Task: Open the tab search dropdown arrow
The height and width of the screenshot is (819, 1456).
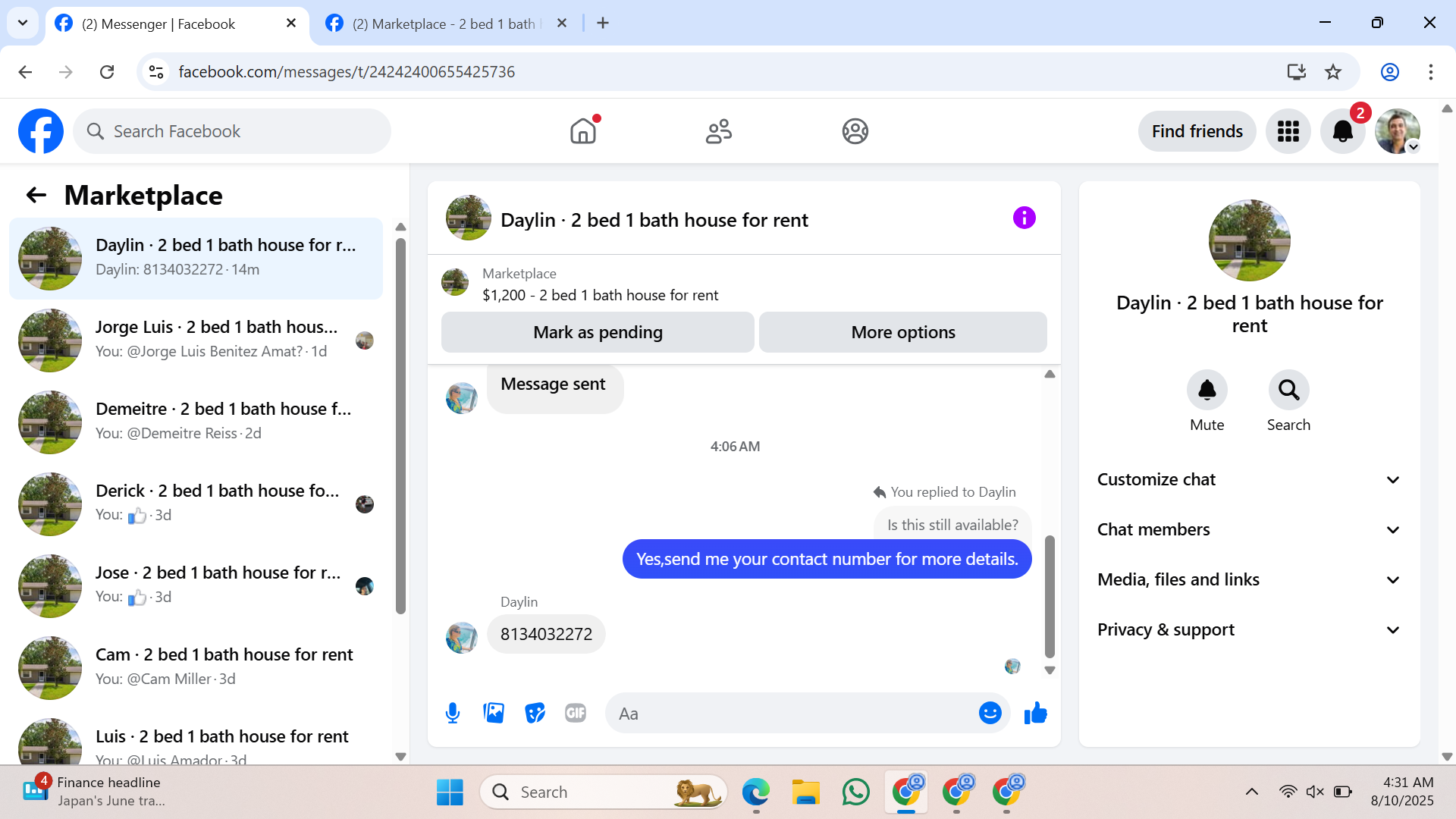Action: tap(23, 24)
